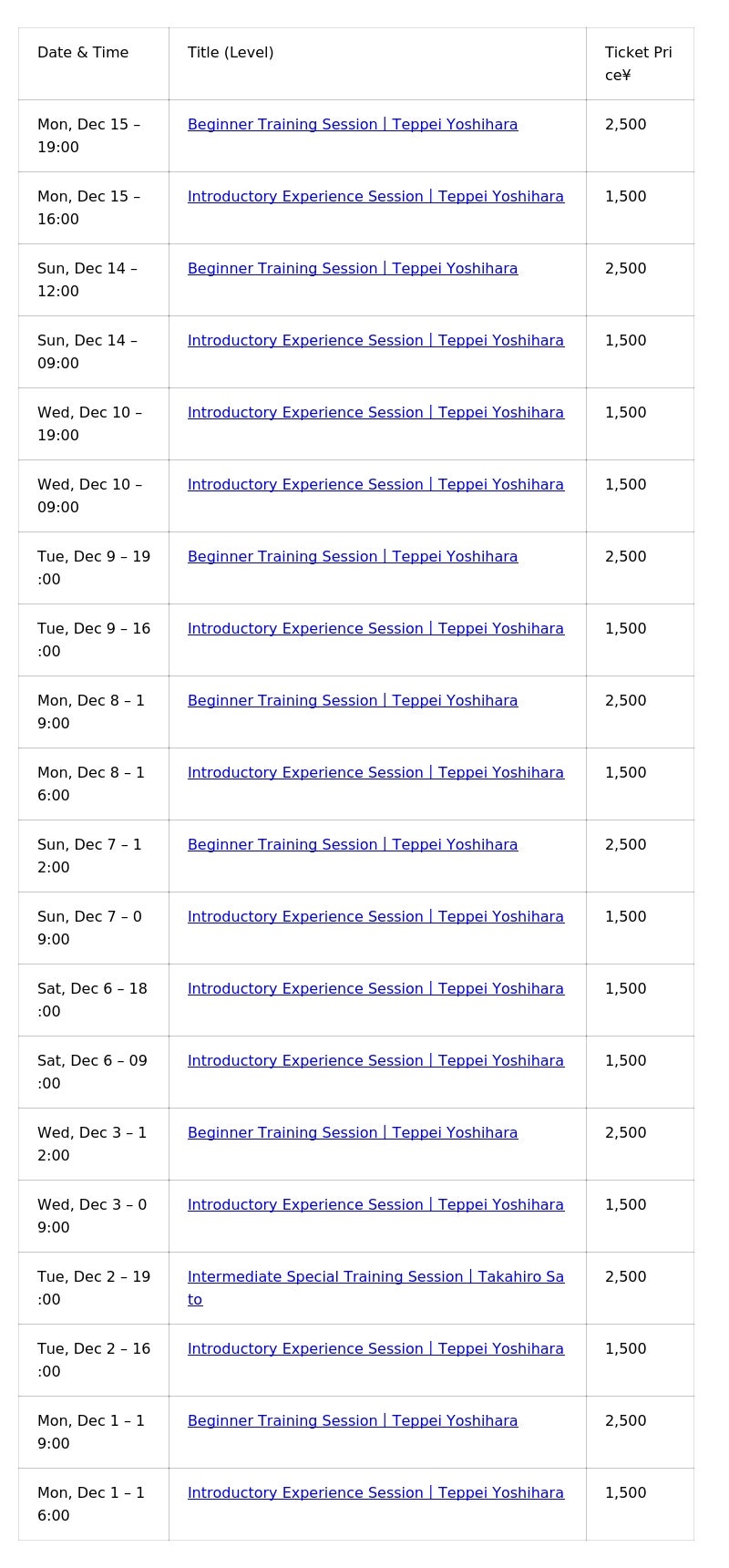Click the Sat Dec 6 18:00 Introductory session link
The image size is (729, 1568).
375,989
